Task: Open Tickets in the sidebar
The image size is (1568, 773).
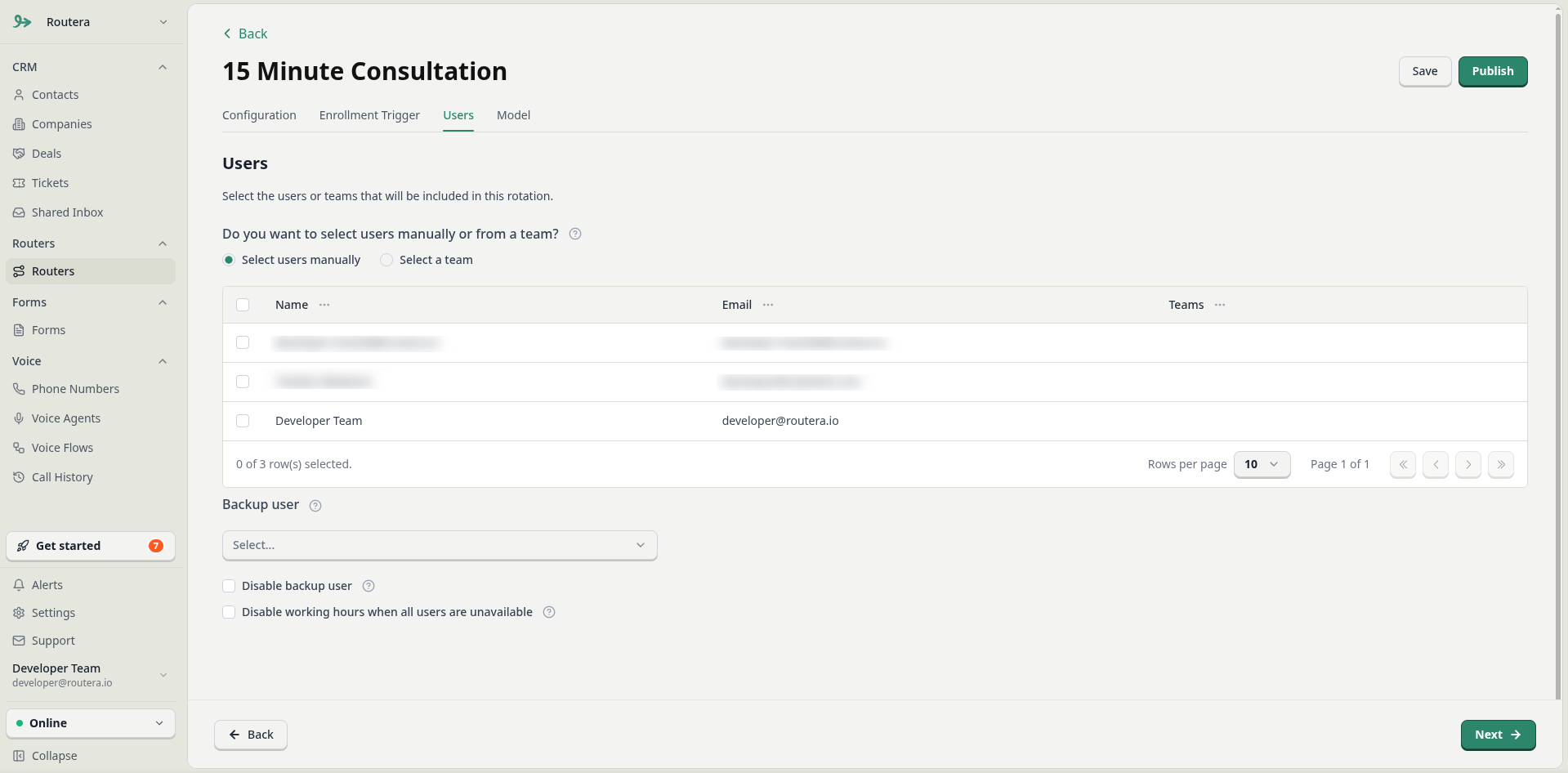Action: pyautogui.click(x=91, y=183)
